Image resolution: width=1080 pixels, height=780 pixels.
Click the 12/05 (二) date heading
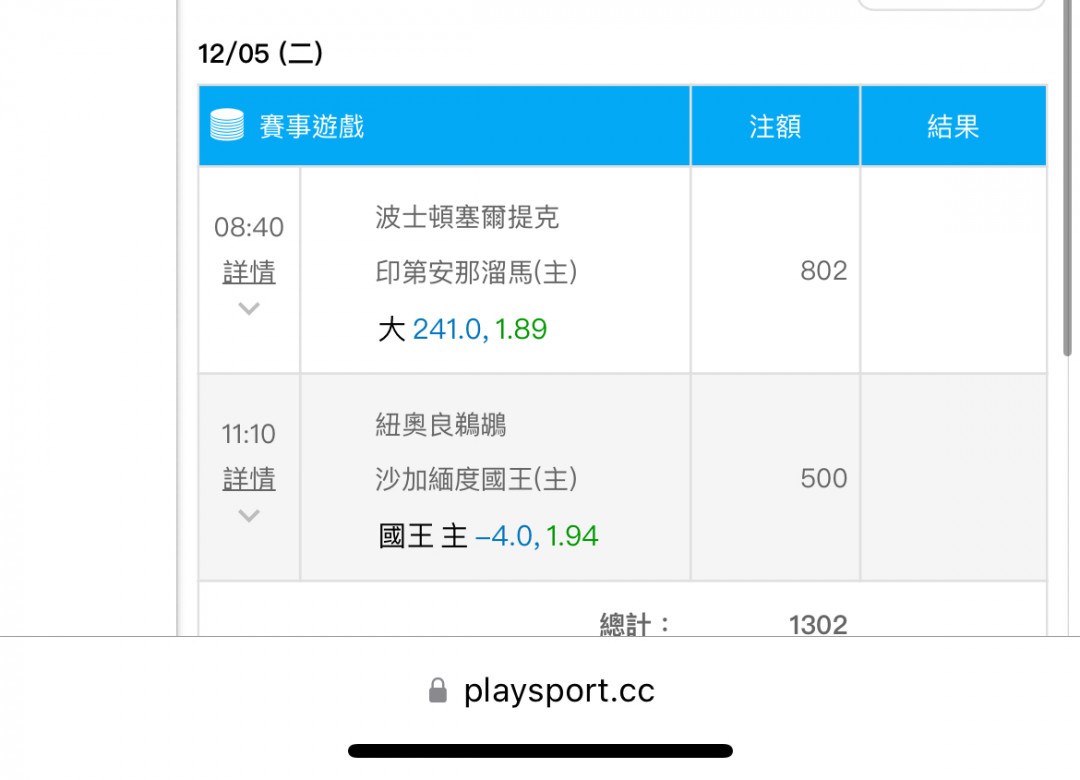(x=260, y=53)
